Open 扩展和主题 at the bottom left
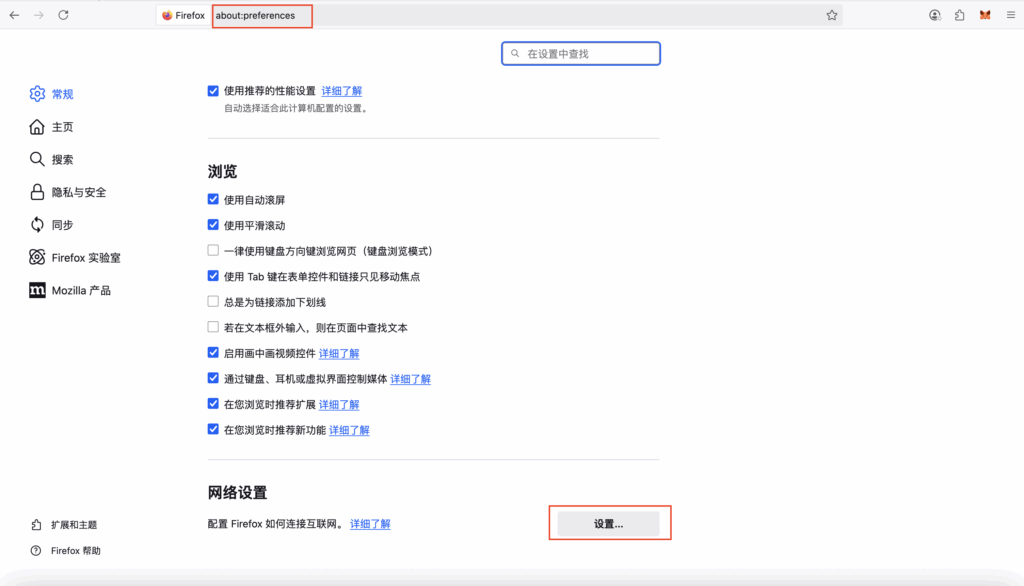 click(73, 525)
